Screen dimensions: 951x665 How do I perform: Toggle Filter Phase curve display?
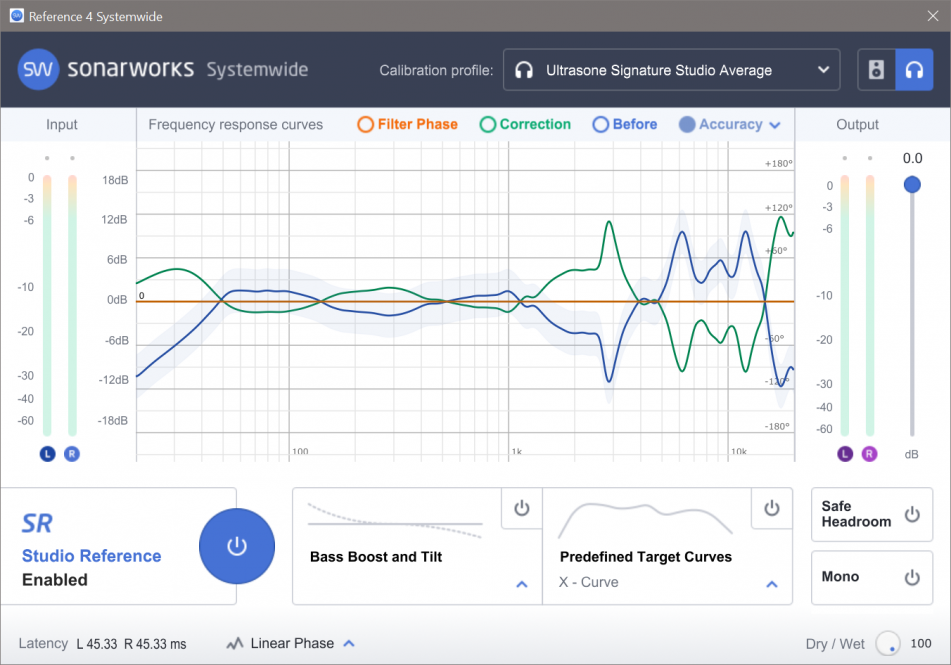(x=408, y=124)
